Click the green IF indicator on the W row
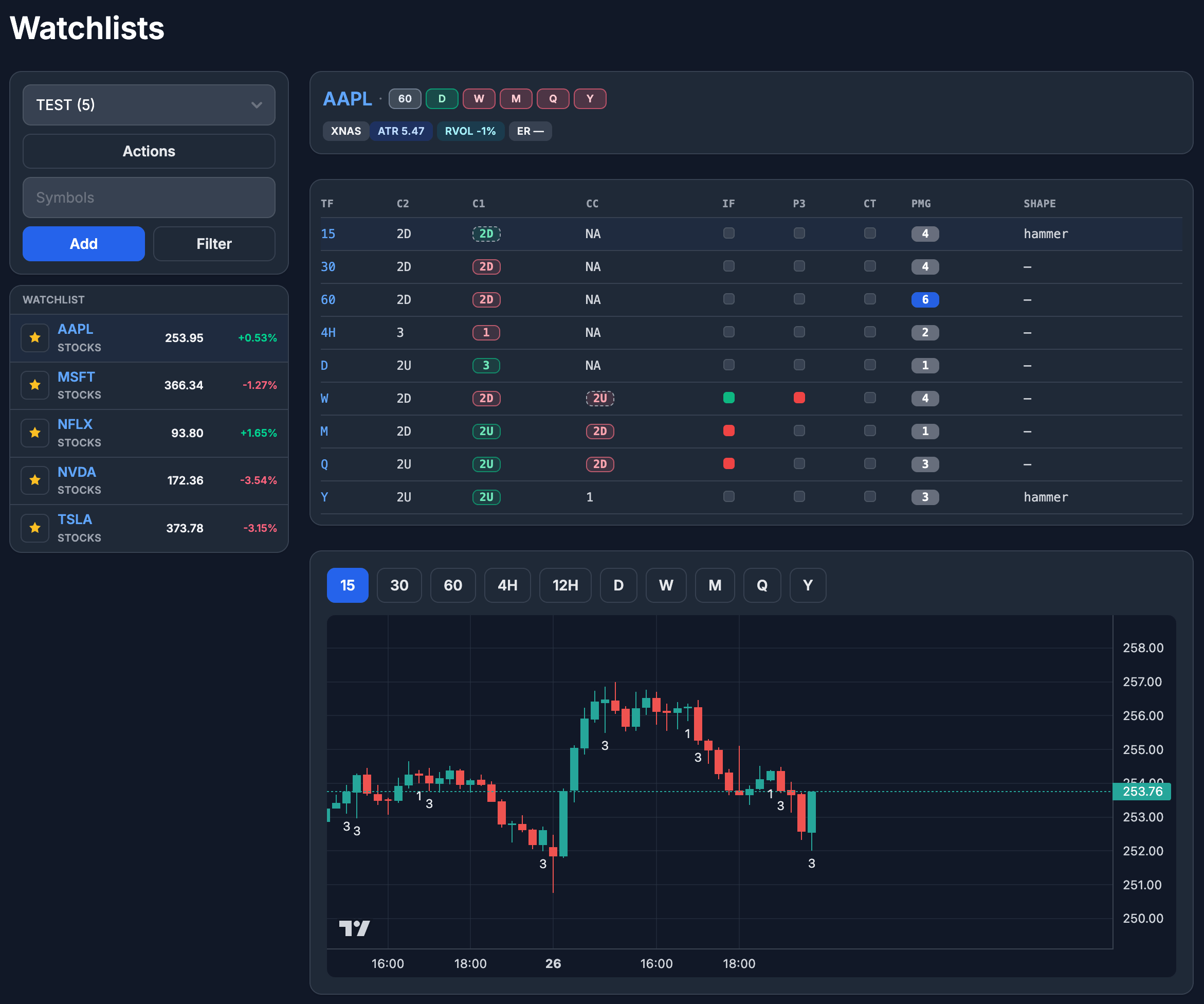This screenshot has height=1004, width=1204. coord(728,398)
